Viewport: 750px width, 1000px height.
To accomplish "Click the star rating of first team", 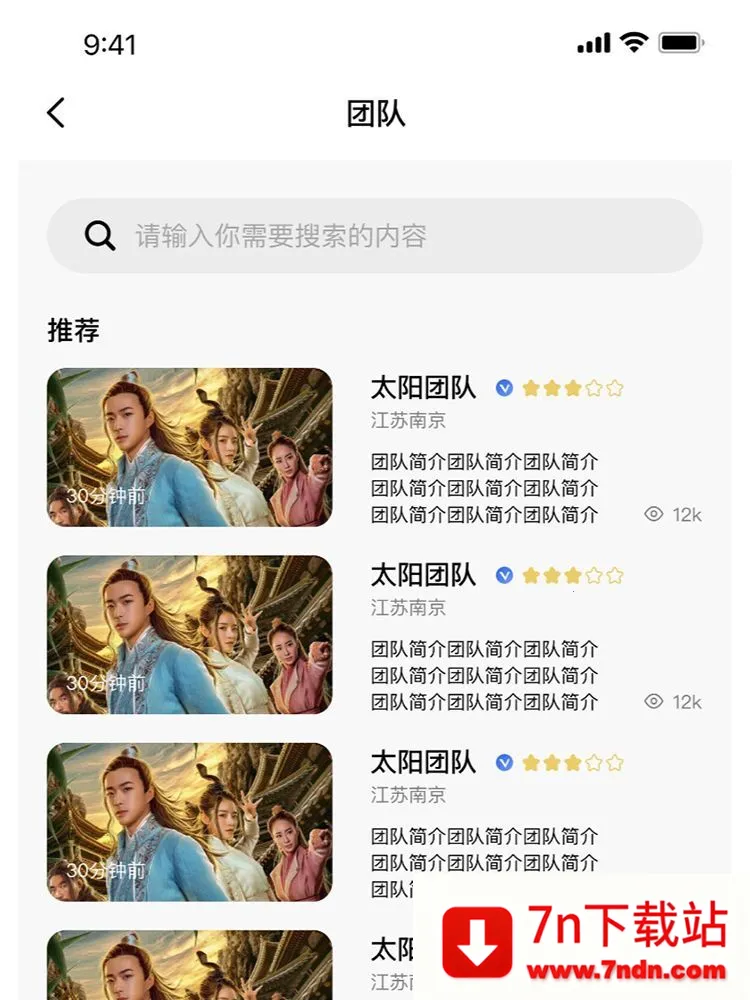I will (x=572, y=388).
